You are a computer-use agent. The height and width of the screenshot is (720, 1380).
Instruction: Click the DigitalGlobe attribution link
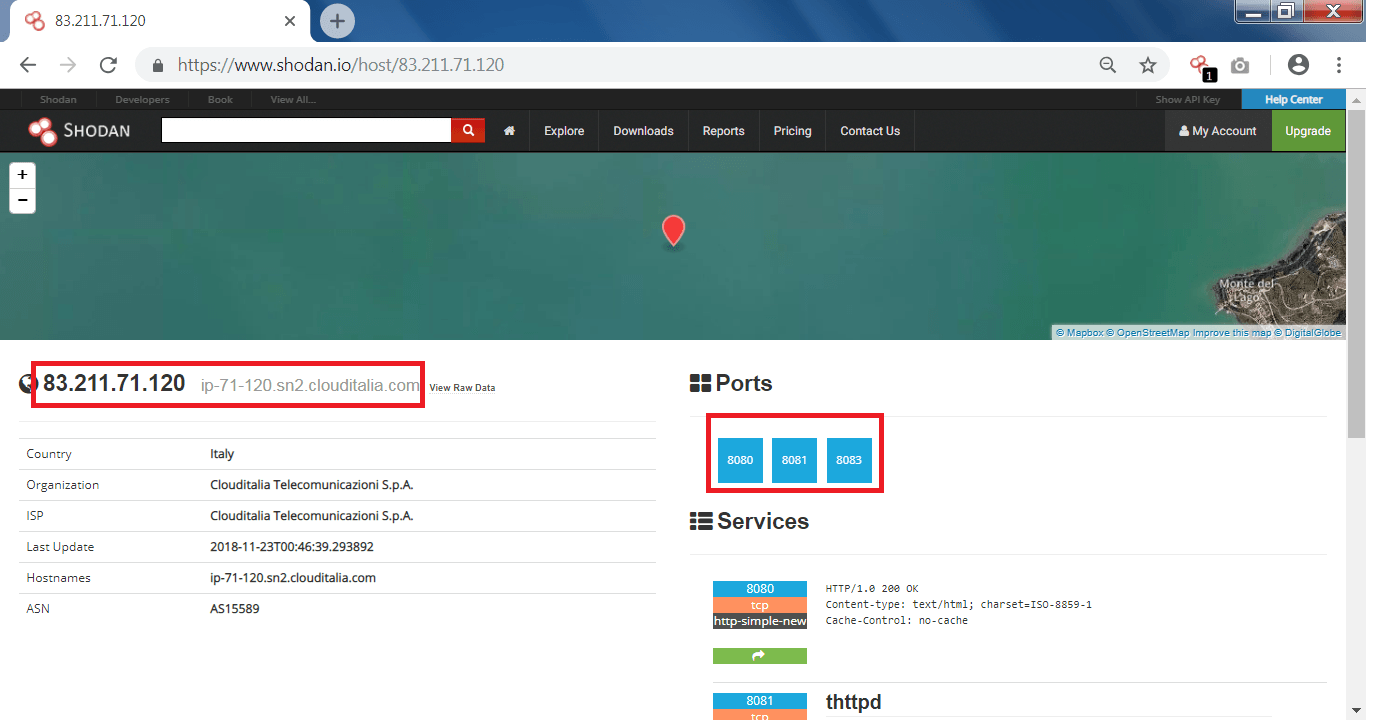point(1308,333)
